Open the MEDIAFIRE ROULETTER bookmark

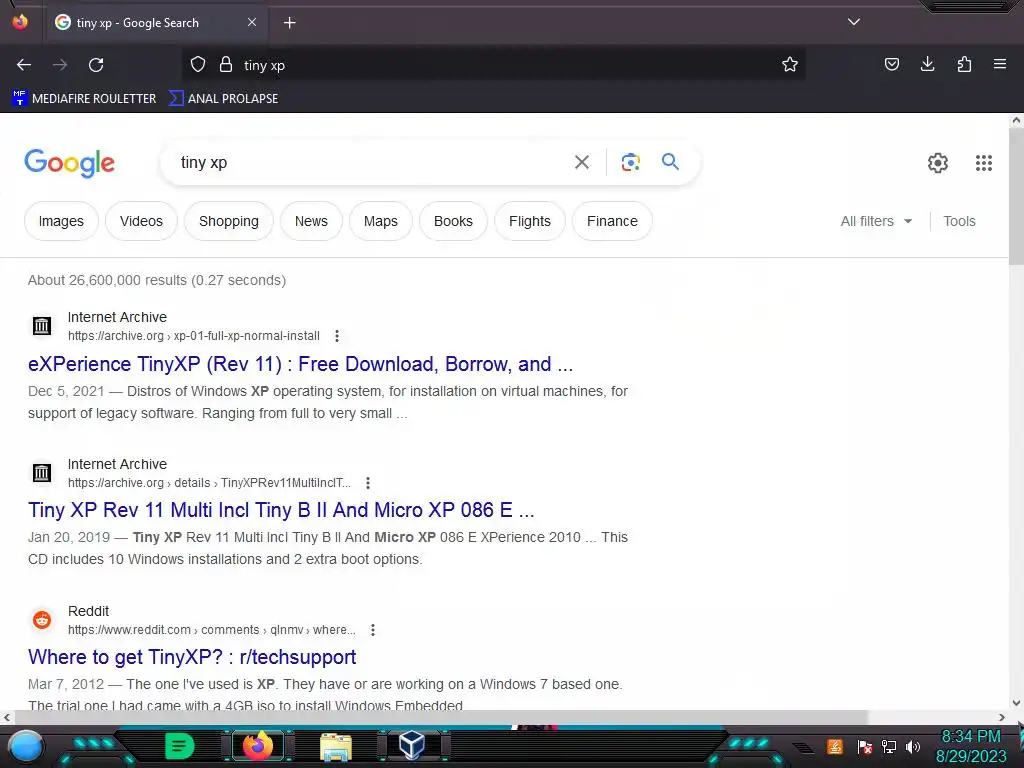click(x=84, y=99)
